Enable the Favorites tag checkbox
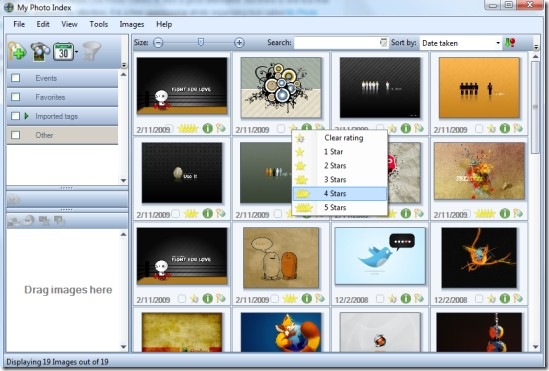 click(15, 97)
